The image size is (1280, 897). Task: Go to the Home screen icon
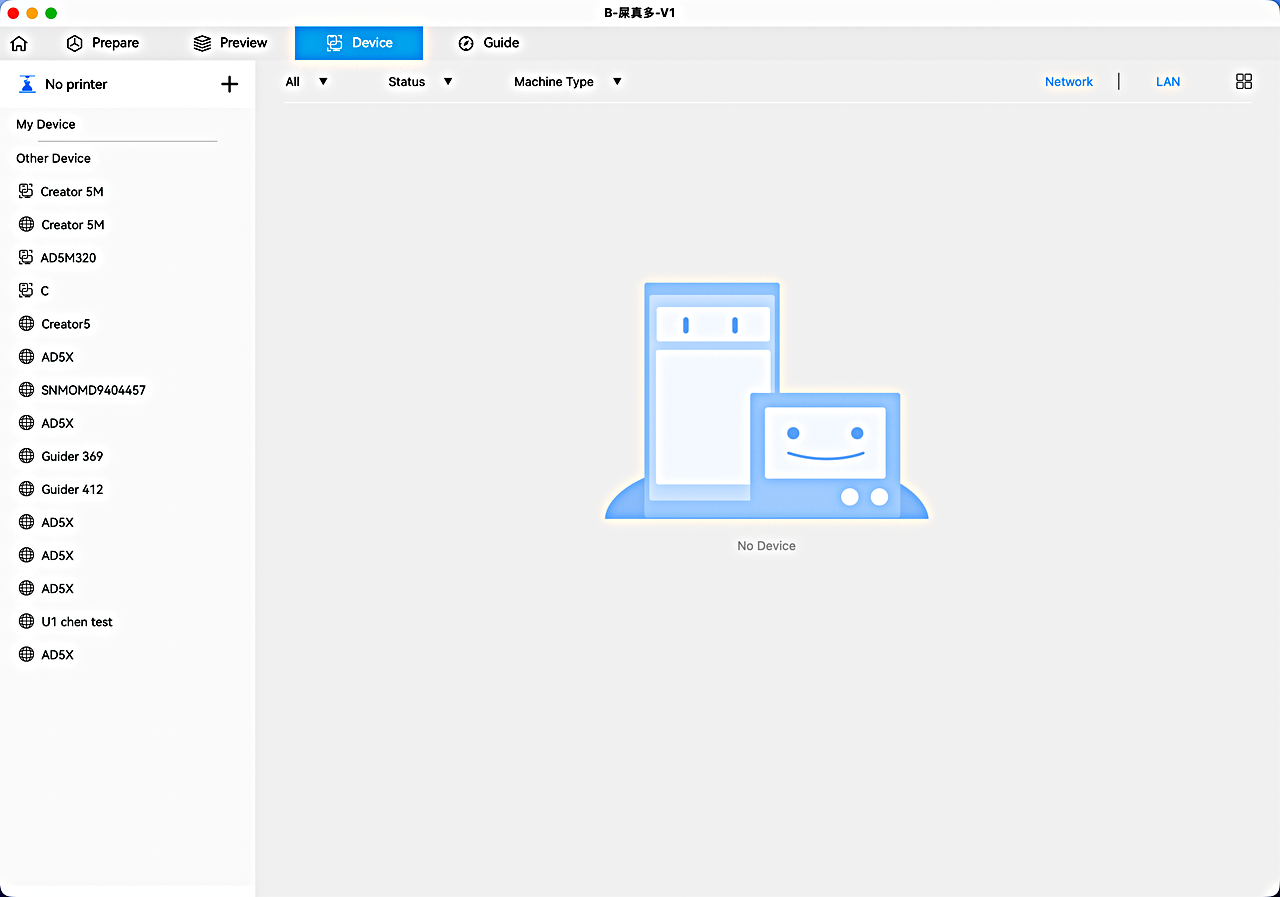click(x=18, y=43)
